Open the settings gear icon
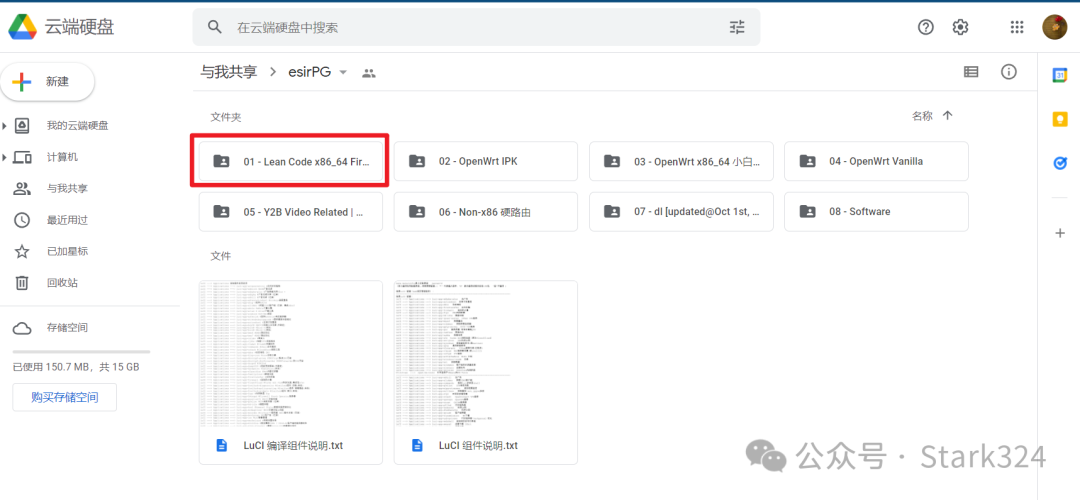The width and height of the screenshot is (1080, 500). pos(960,27)
